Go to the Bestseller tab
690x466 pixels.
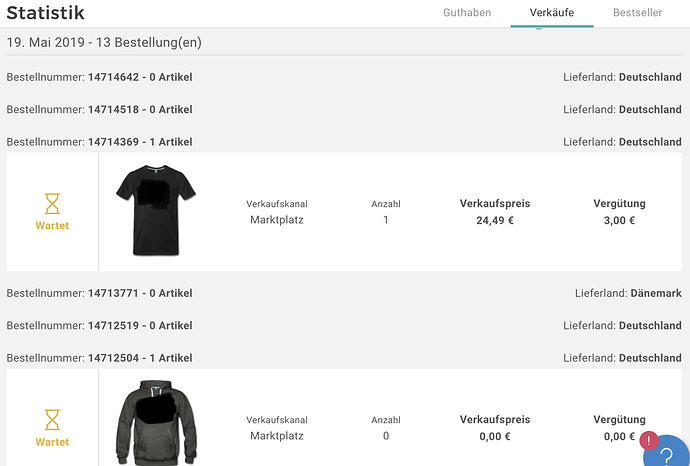click(637, 13)
